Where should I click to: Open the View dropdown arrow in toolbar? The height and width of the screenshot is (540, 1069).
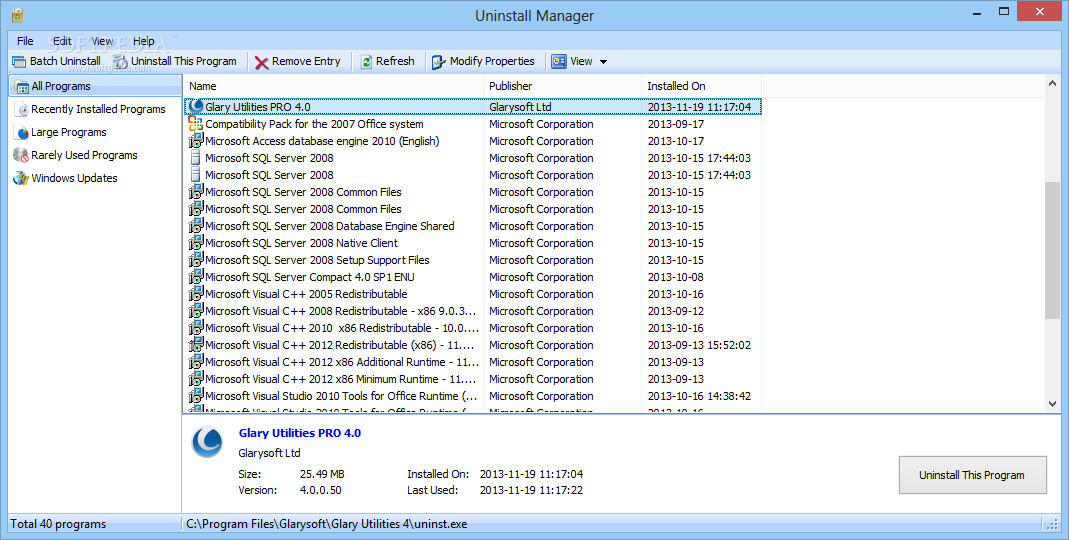coord(603,62)
